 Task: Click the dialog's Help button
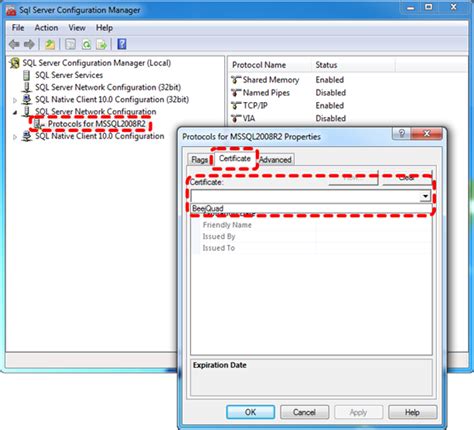pyautogui.click(x=412, y=412)
